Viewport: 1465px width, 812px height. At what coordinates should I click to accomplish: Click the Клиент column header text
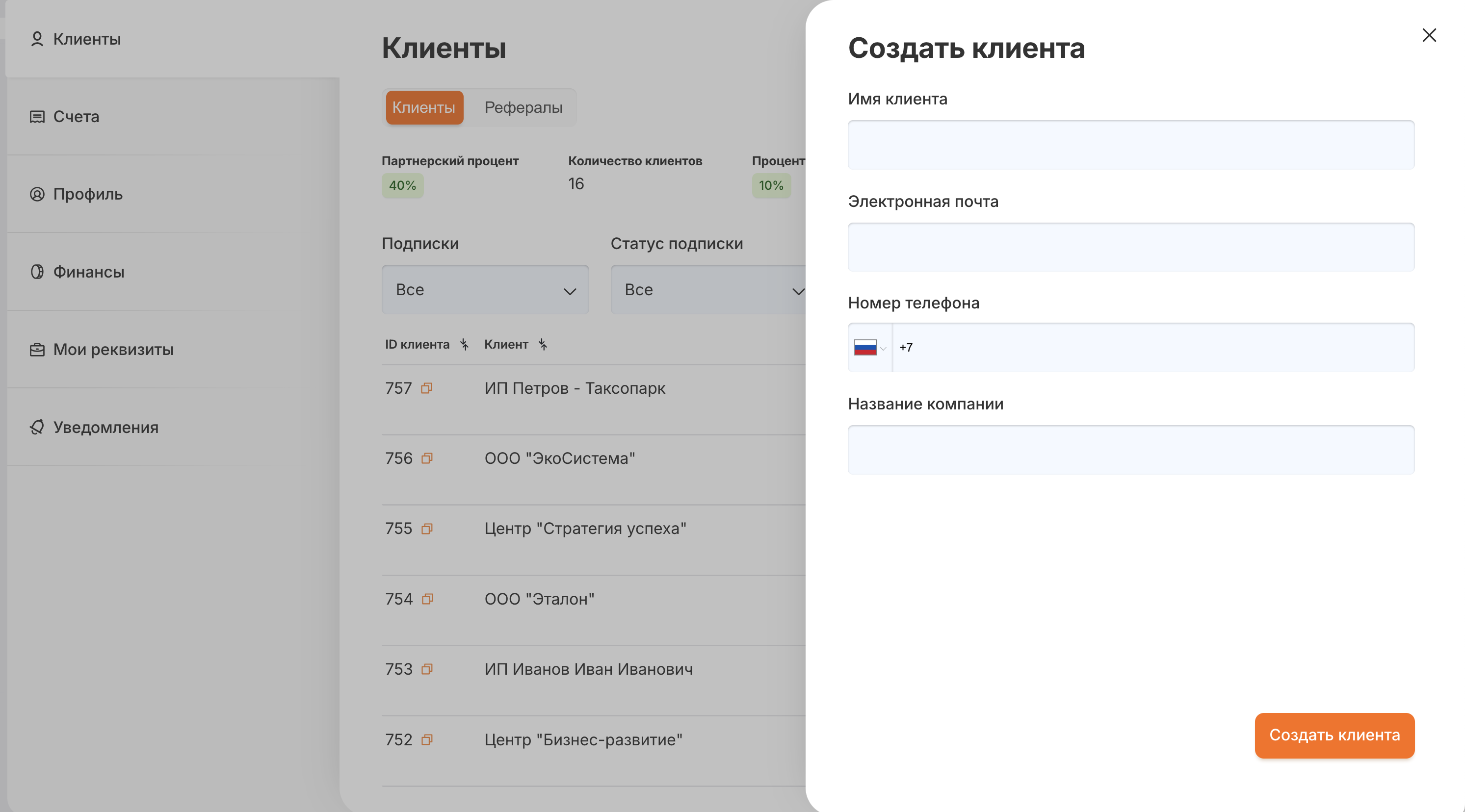coord(506,344)
